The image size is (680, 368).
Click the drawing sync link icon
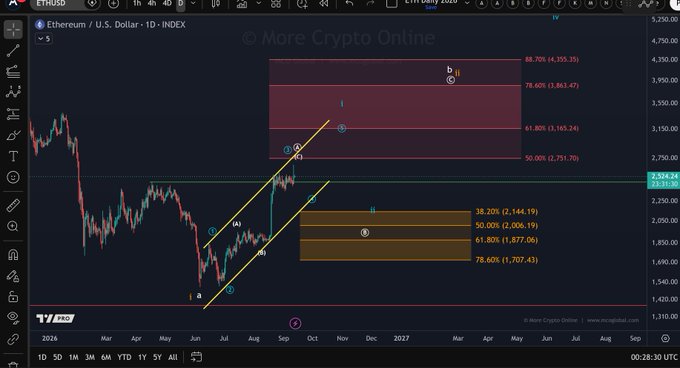[x=13, y=339]
